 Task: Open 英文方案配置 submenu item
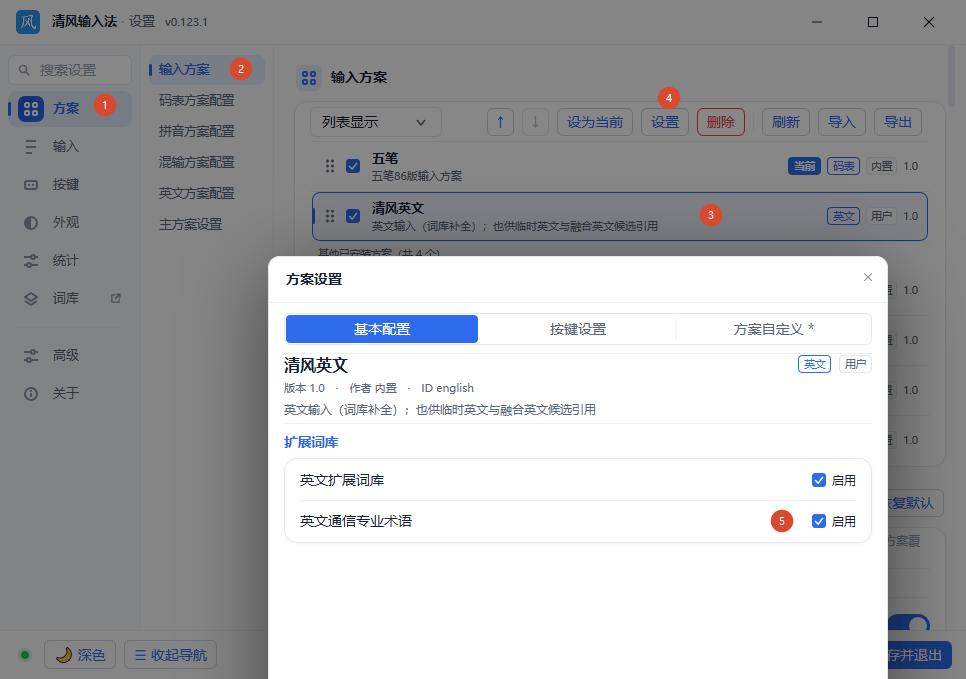pyautogui.click(x=197, y=193)
